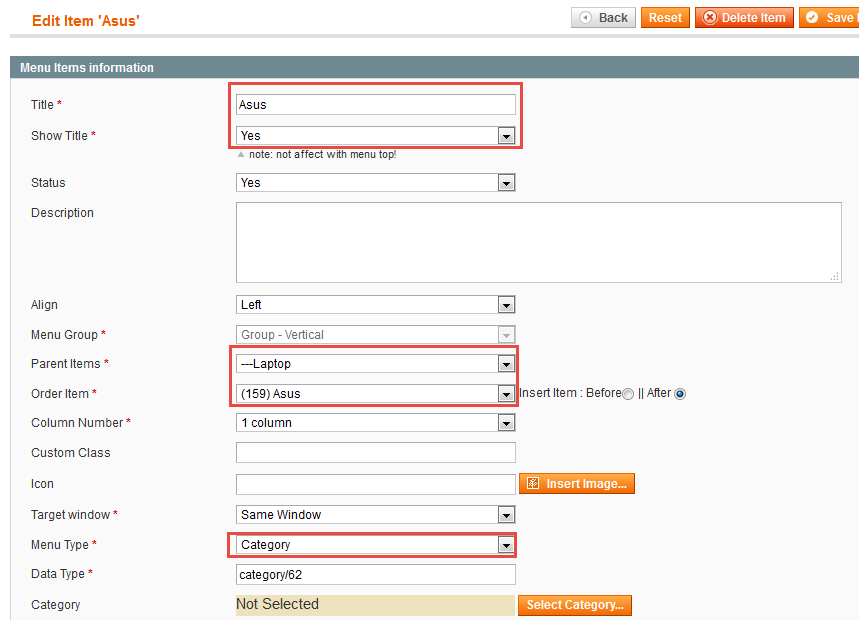Image resolution: width=859 pixels, height=620 pixels.
Task: Select the Insert Item After radio button
Action: [680, 394]
